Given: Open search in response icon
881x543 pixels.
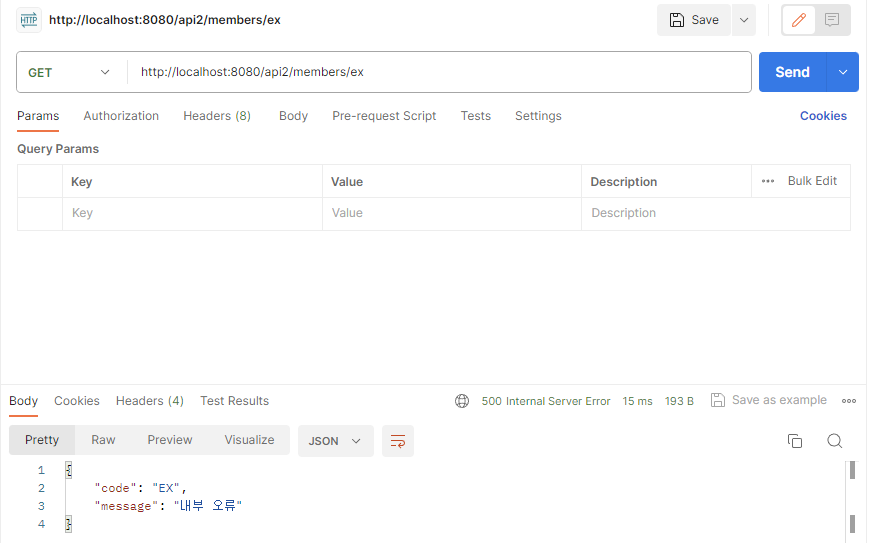Looking at the screenshot, I should coord(834,441).
